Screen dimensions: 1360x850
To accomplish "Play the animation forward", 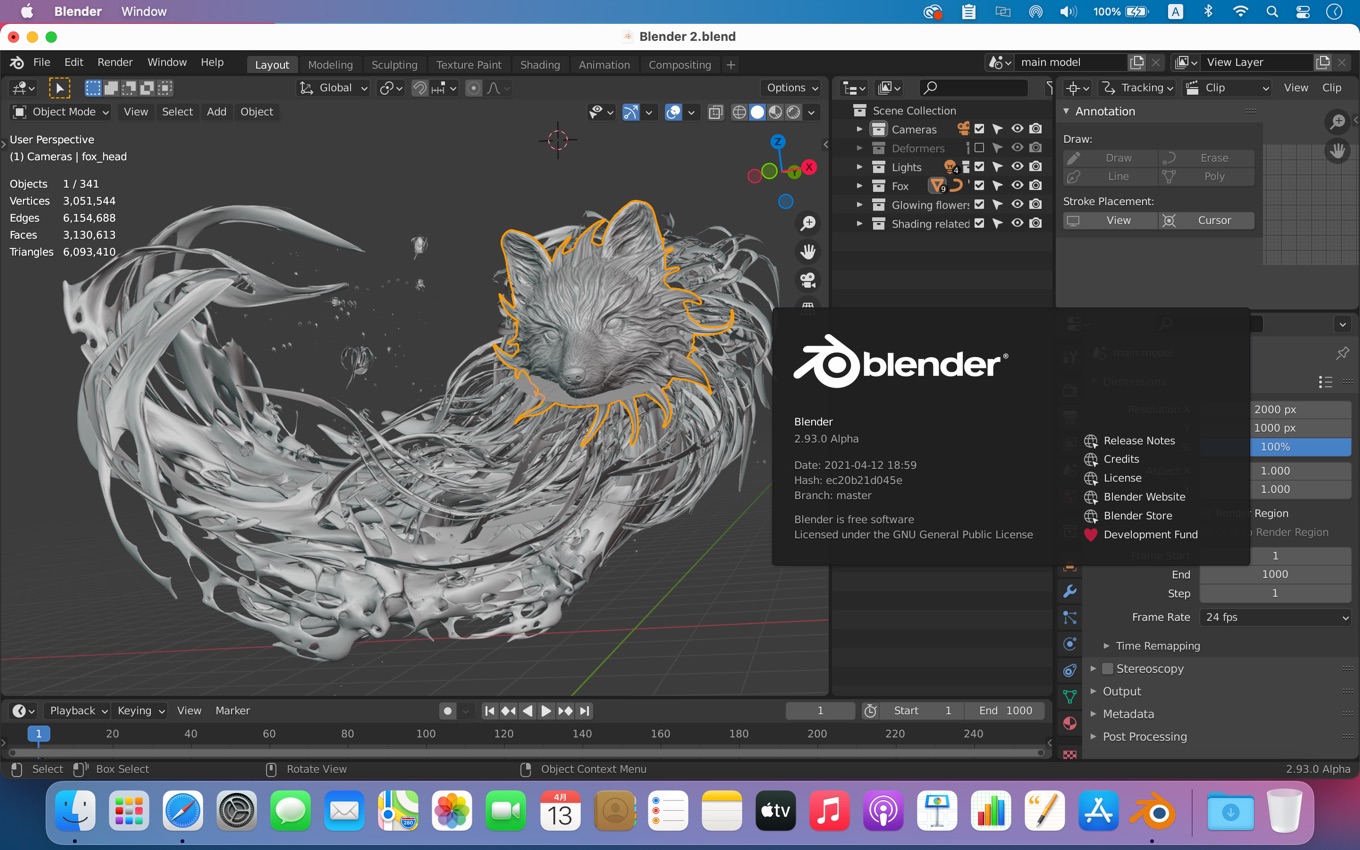I will point(546,711).
